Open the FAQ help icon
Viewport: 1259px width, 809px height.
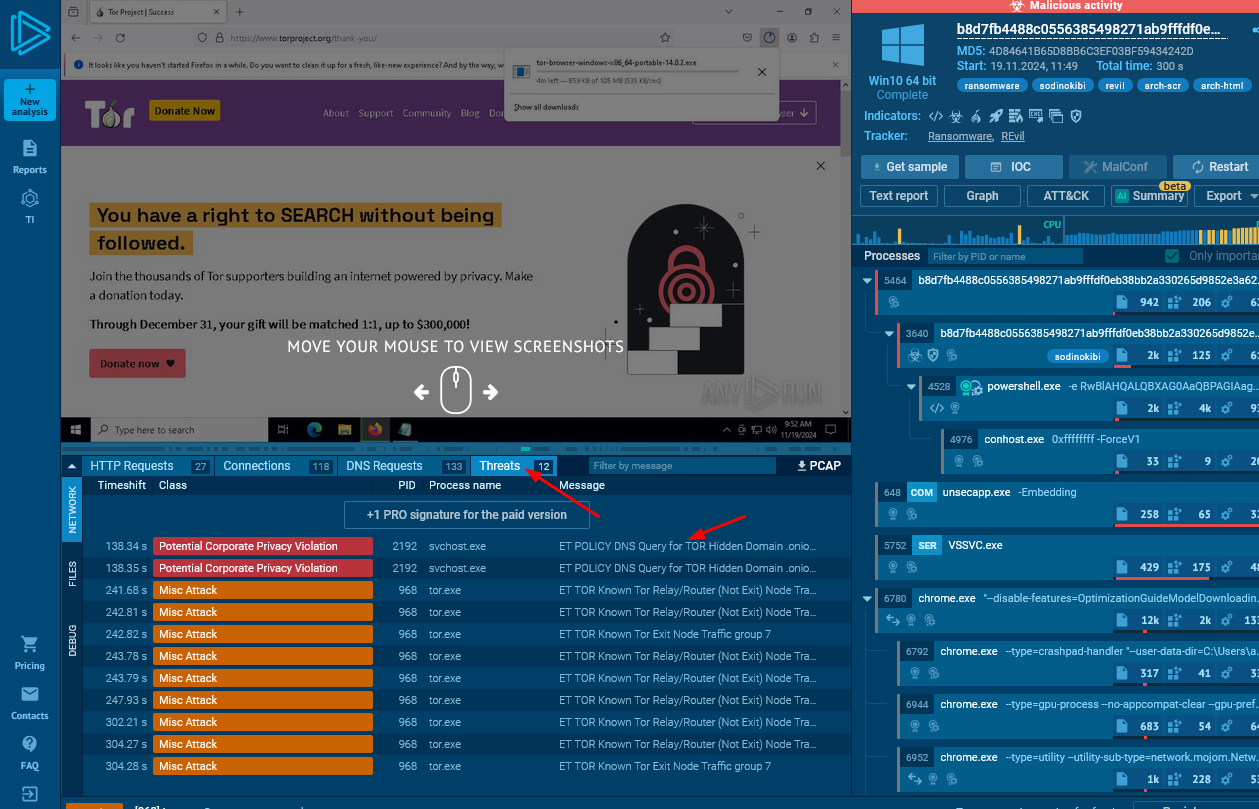pos(30,751)
